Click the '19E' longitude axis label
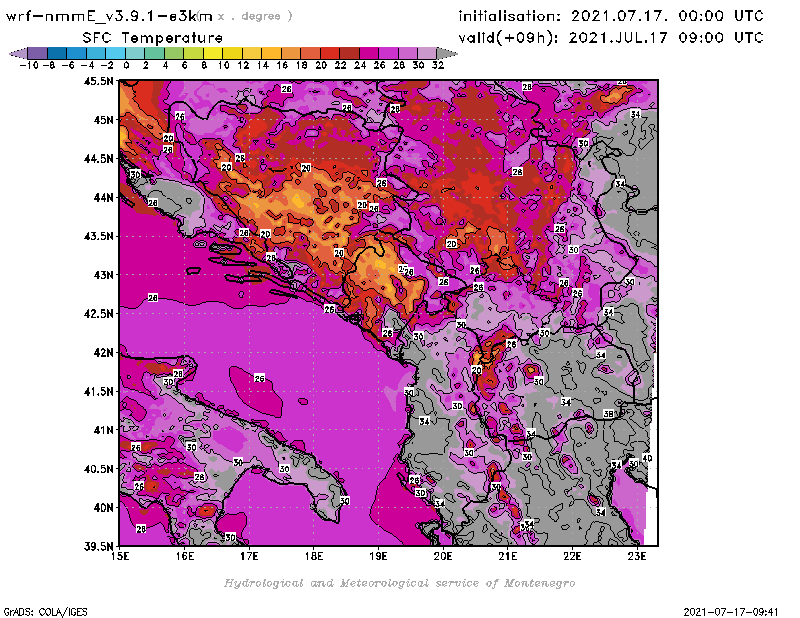Image resolution: width=800 pixels, height=618 pixels. [378, 557]
